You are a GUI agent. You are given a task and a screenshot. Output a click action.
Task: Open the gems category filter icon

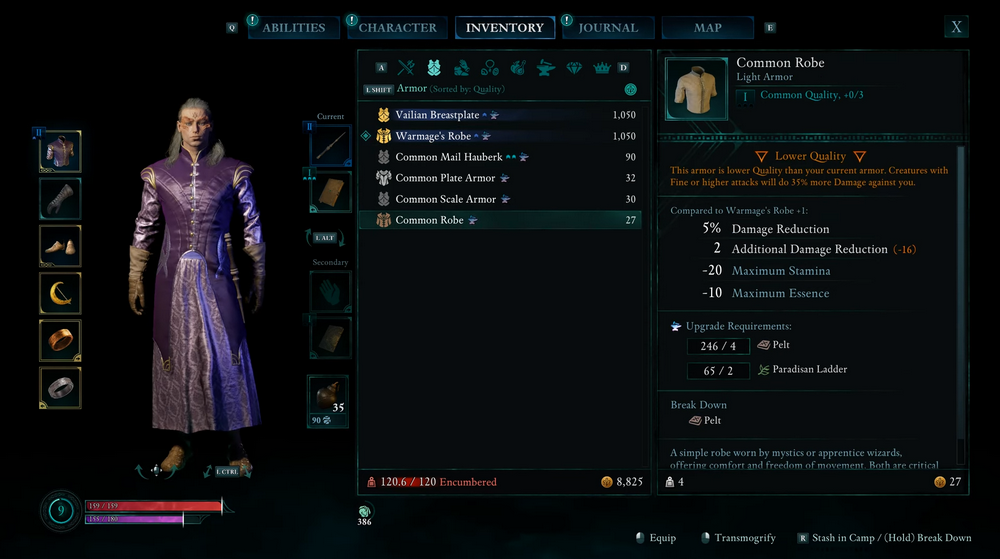tap(574, 68)
